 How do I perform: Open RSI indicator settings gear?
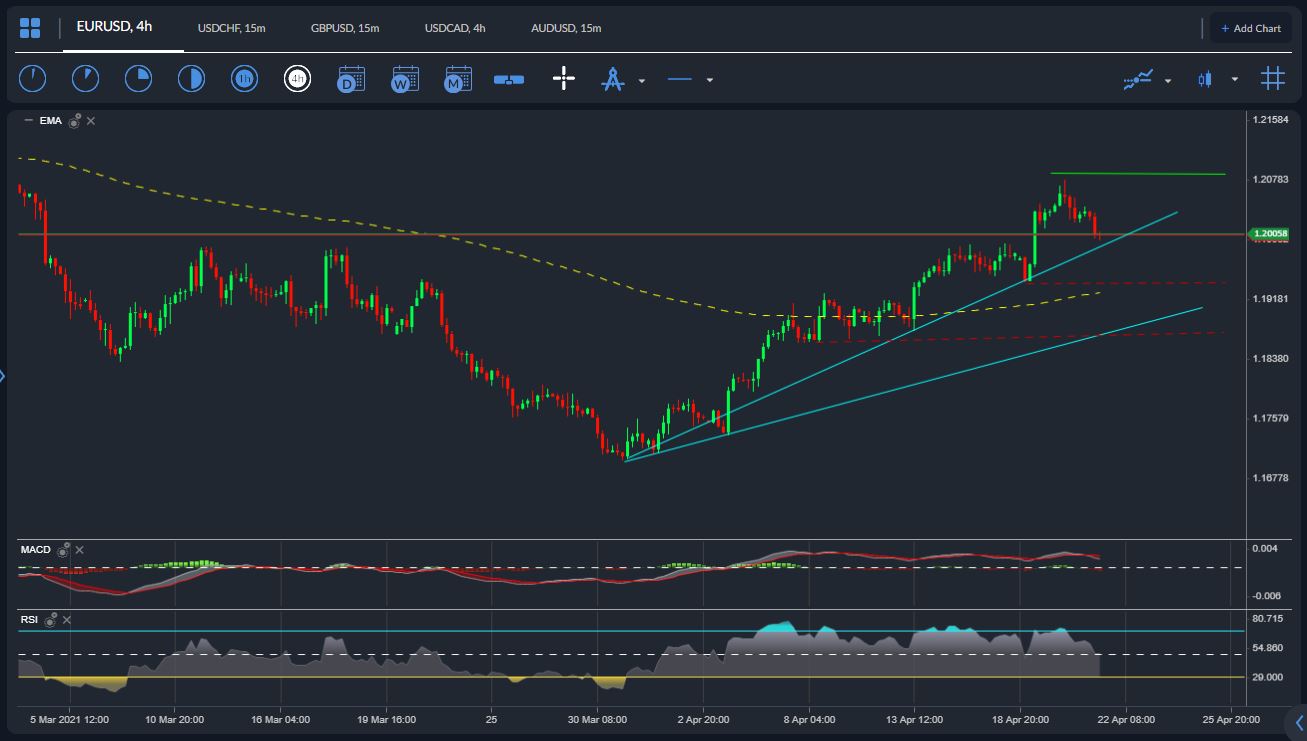(x=48, y=620)
